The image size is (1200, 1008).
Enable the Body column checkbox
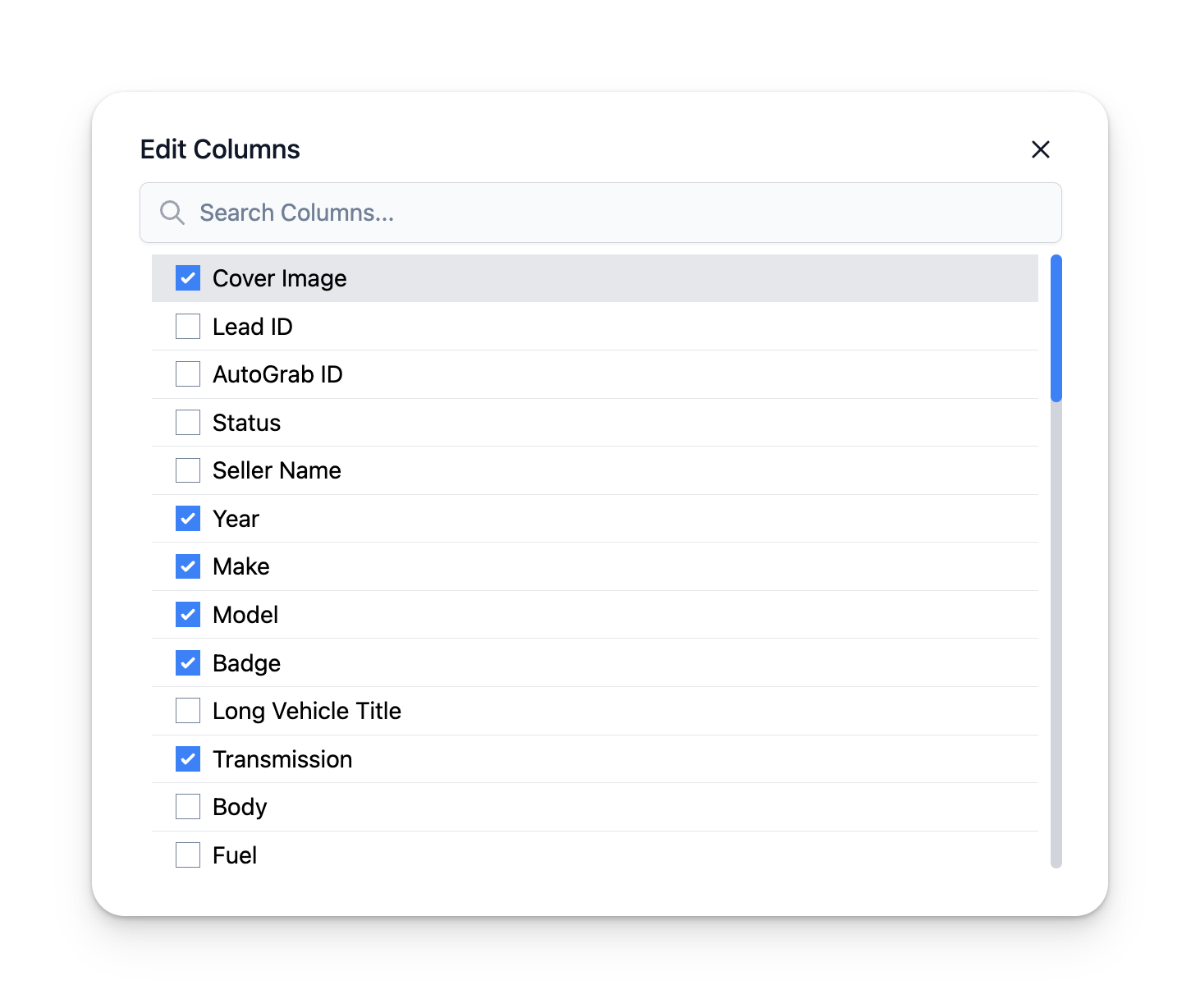(x=188, y=807)
